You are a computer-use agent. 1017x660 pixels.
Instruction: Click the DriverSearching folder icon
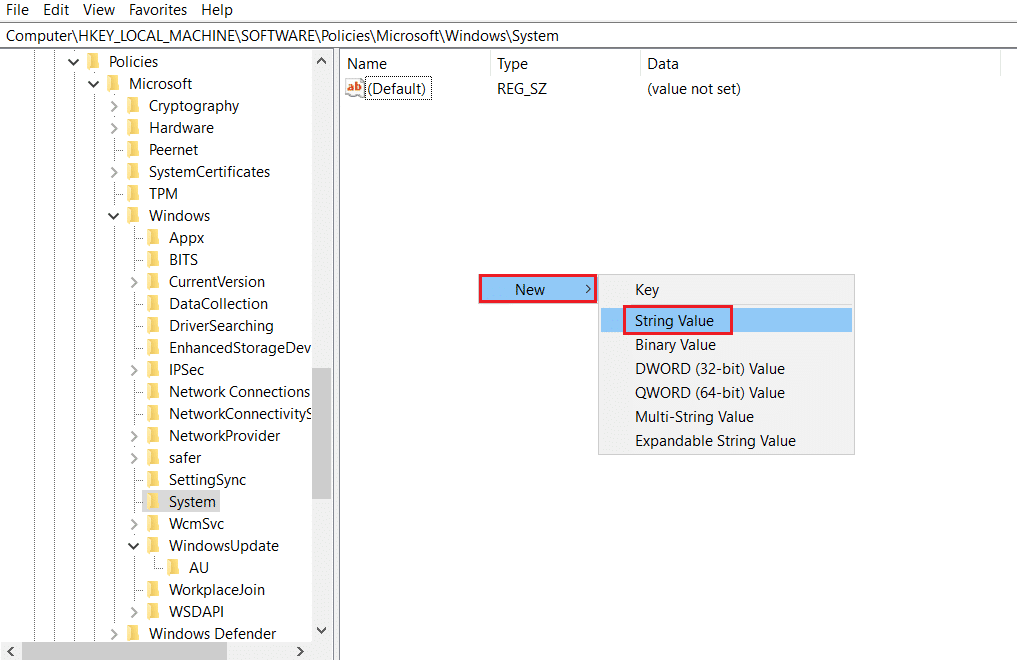154,325
